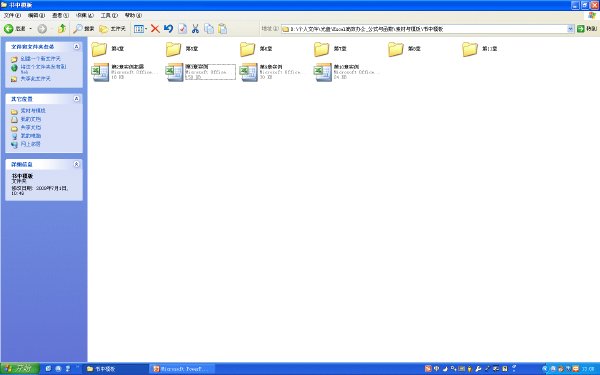Open My Network Places (网上邻居) link
Screen dimensions: 600x375
[x=30, y=144]
